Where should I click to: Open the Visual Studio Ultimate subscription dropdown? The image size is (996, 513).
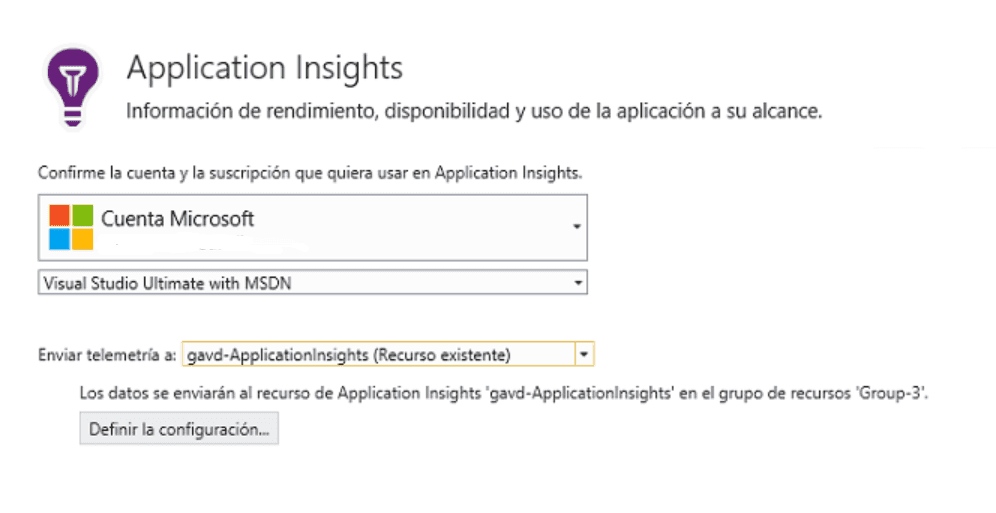(313, 283)
